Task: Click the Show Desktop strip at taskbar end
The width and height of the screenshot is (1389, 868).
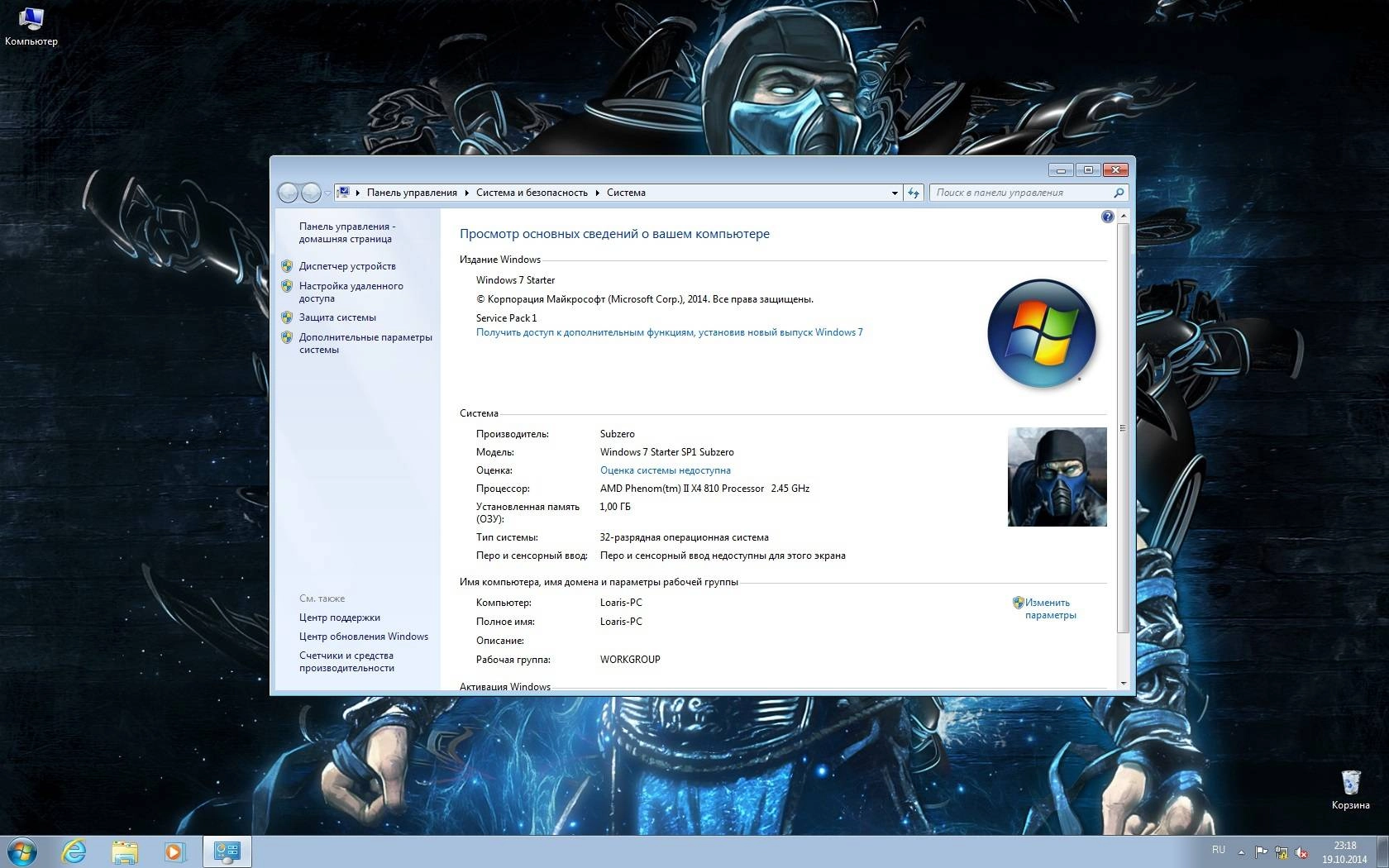Action: click(x=1382, y=851)
